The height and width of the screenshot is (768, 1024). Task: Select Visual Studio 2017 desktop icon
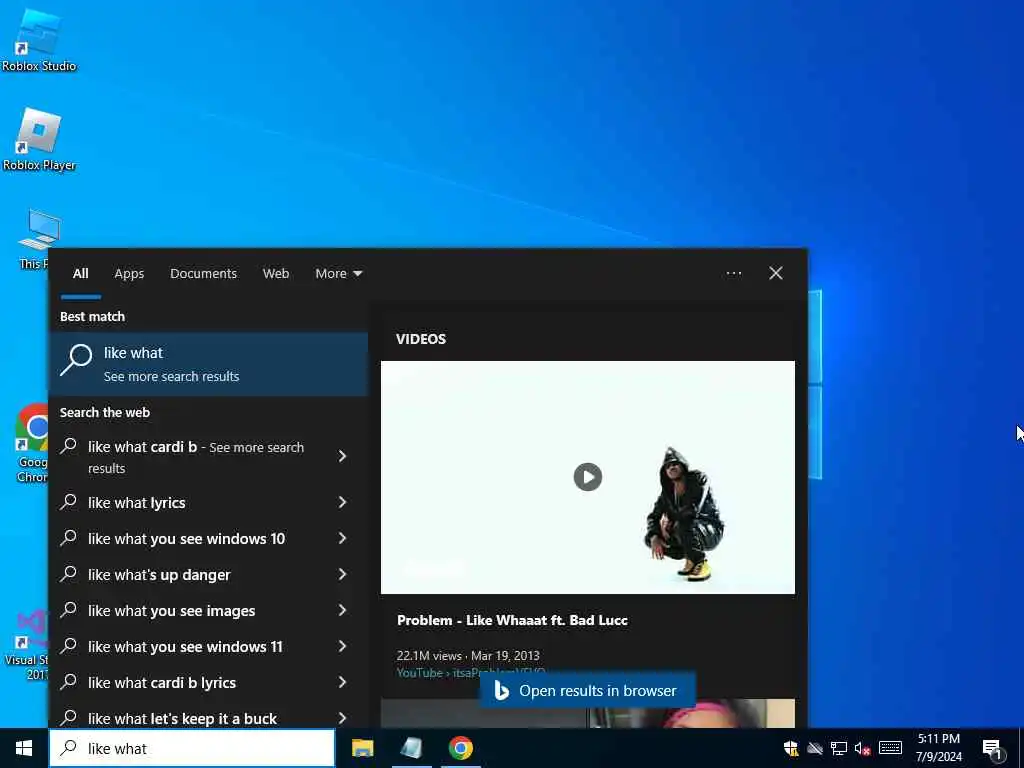click(x=26, y=645)
